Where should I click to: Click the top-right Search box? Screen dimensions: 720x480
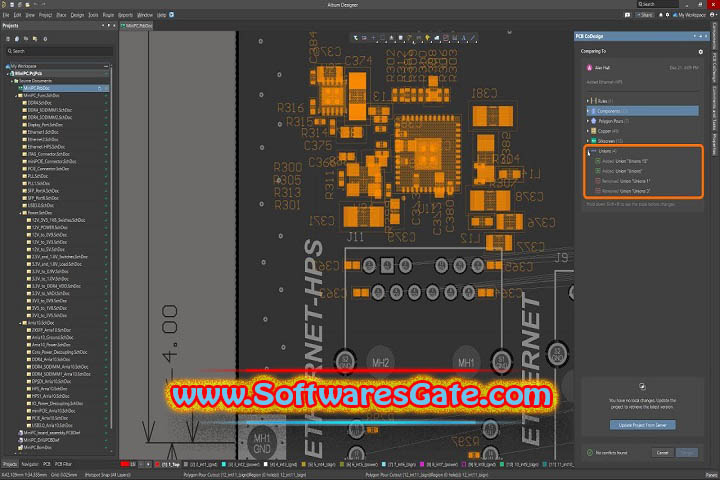[657, 4]
